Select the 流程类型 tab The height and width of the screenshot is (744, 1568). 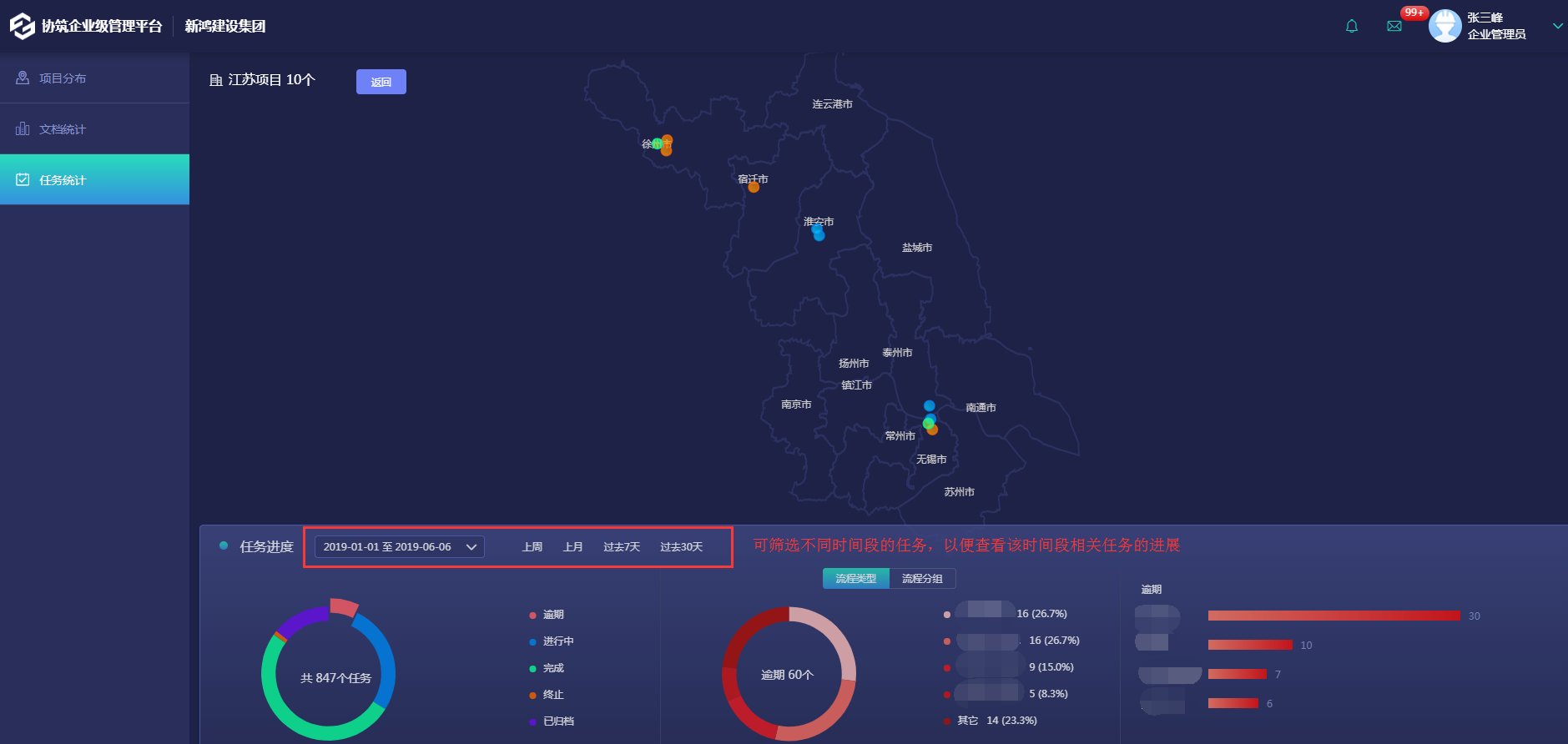tap(856, 579)
